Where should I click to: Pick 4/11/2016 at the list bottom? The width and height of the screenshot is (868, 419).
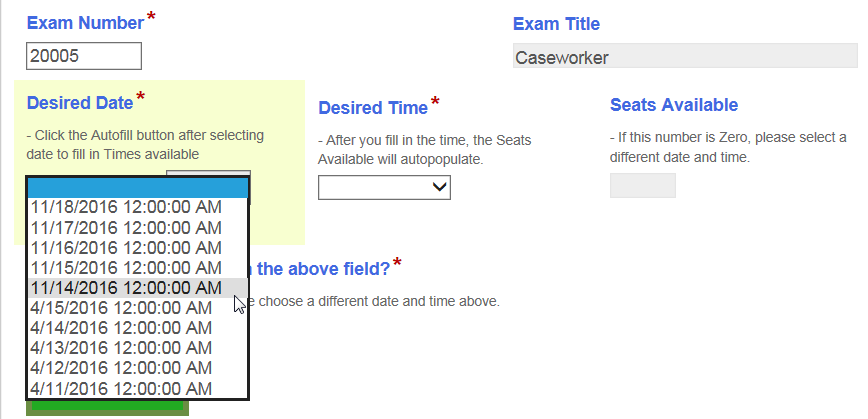pos(121,388)
